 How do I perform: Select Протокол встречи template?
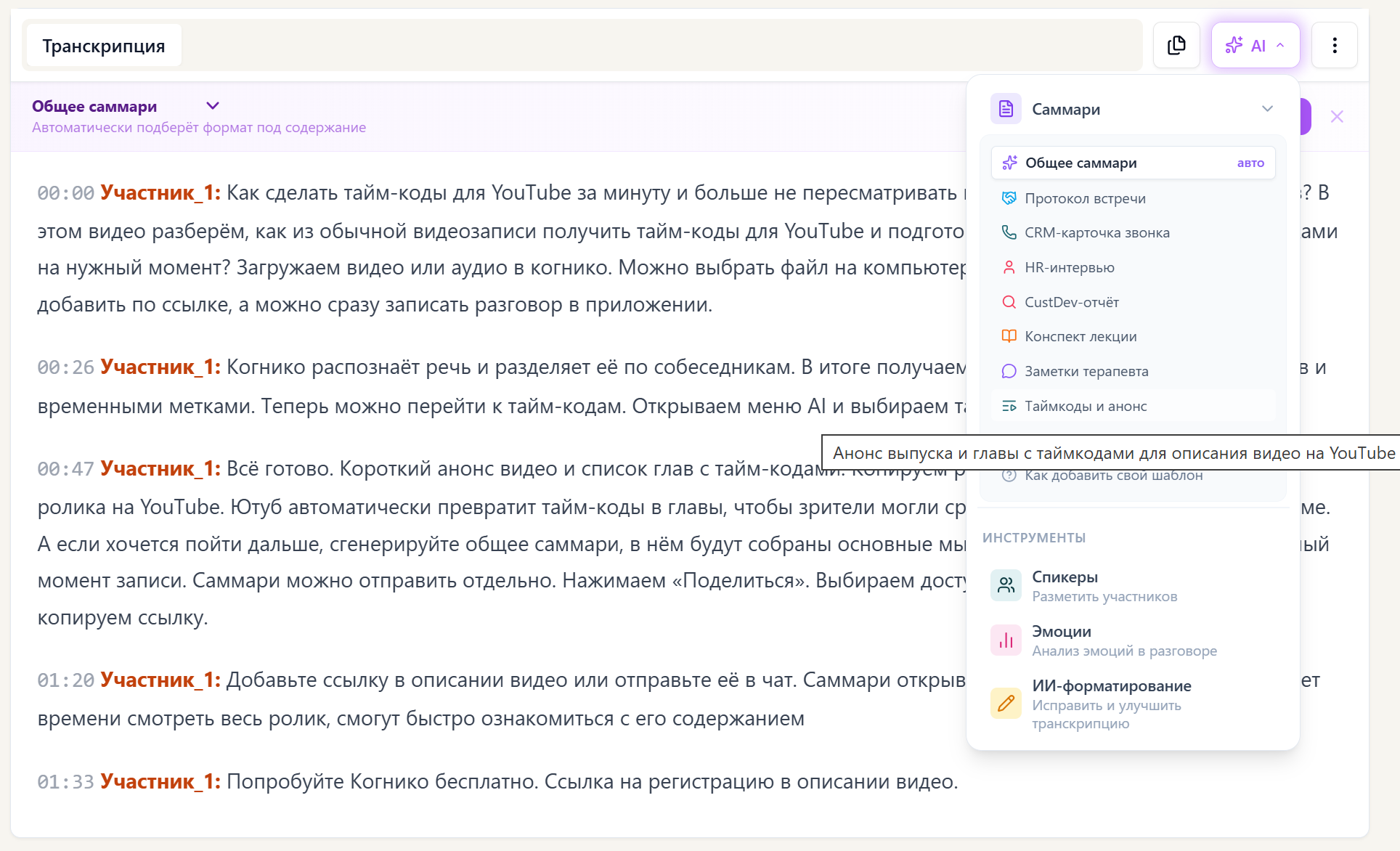pyautogui.click(x=1133, y=198)
